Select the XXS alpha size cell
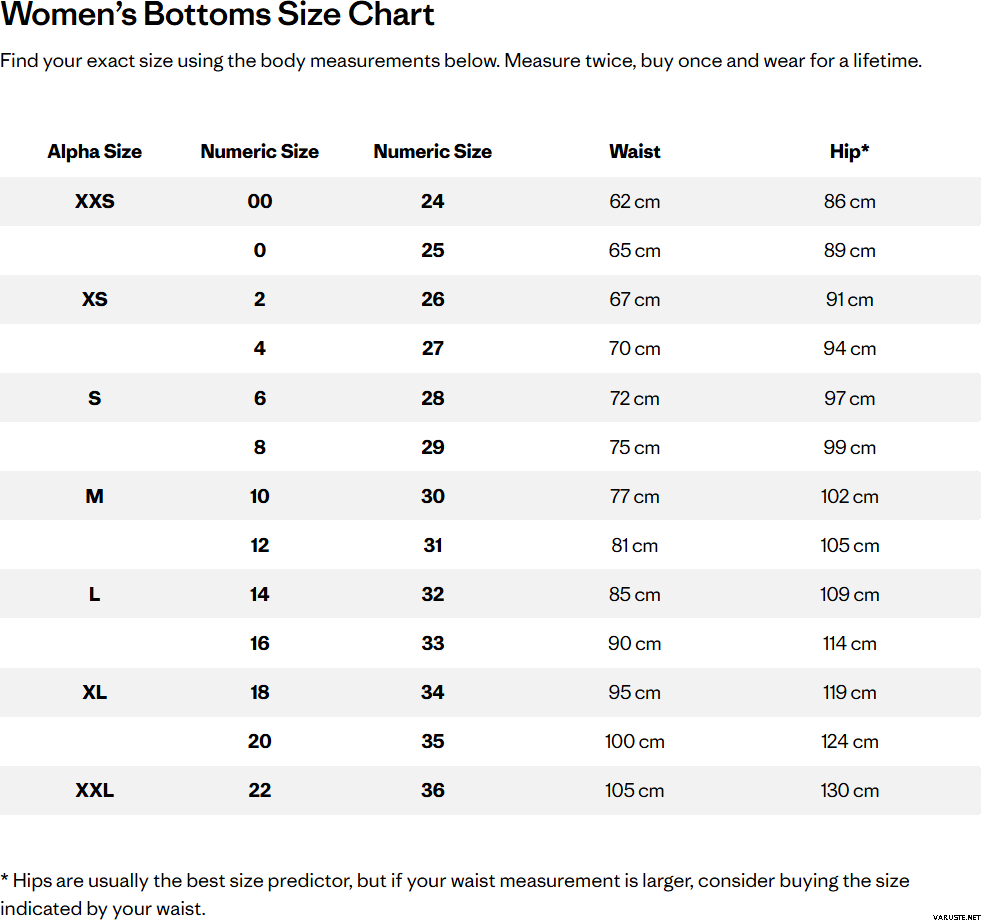Screen dimensions: 981x920 tap(94, 201)
